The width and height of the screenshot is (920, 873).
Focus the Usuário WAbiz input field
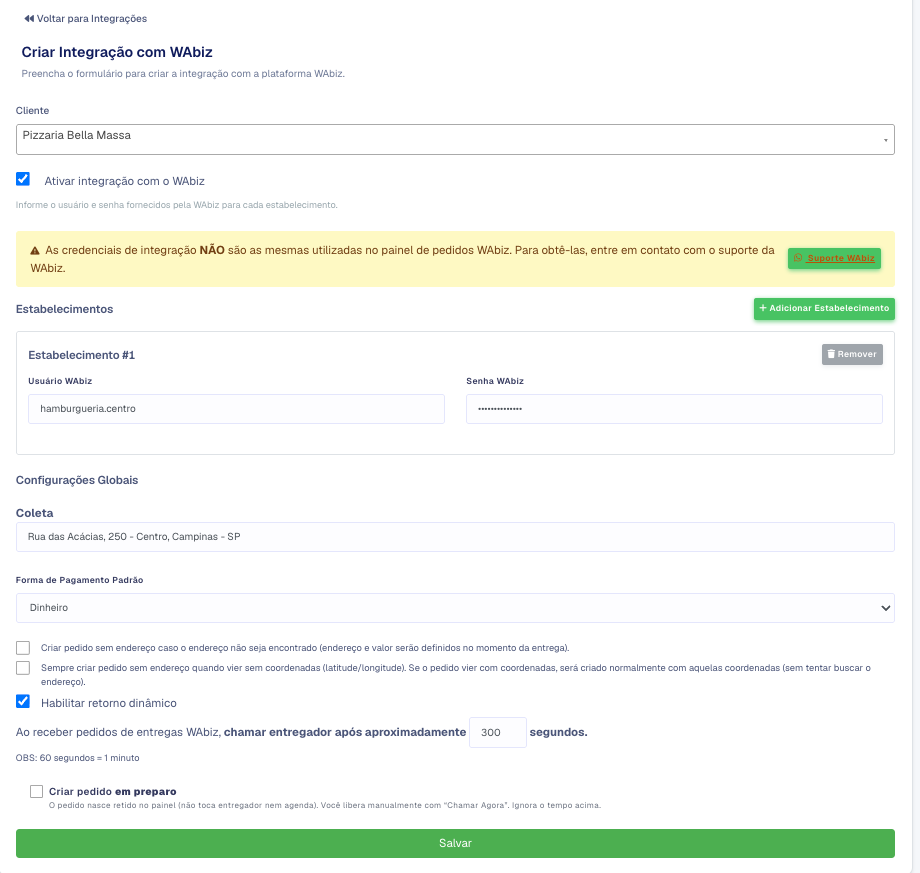pyautogui.click(x=236, y=409)
